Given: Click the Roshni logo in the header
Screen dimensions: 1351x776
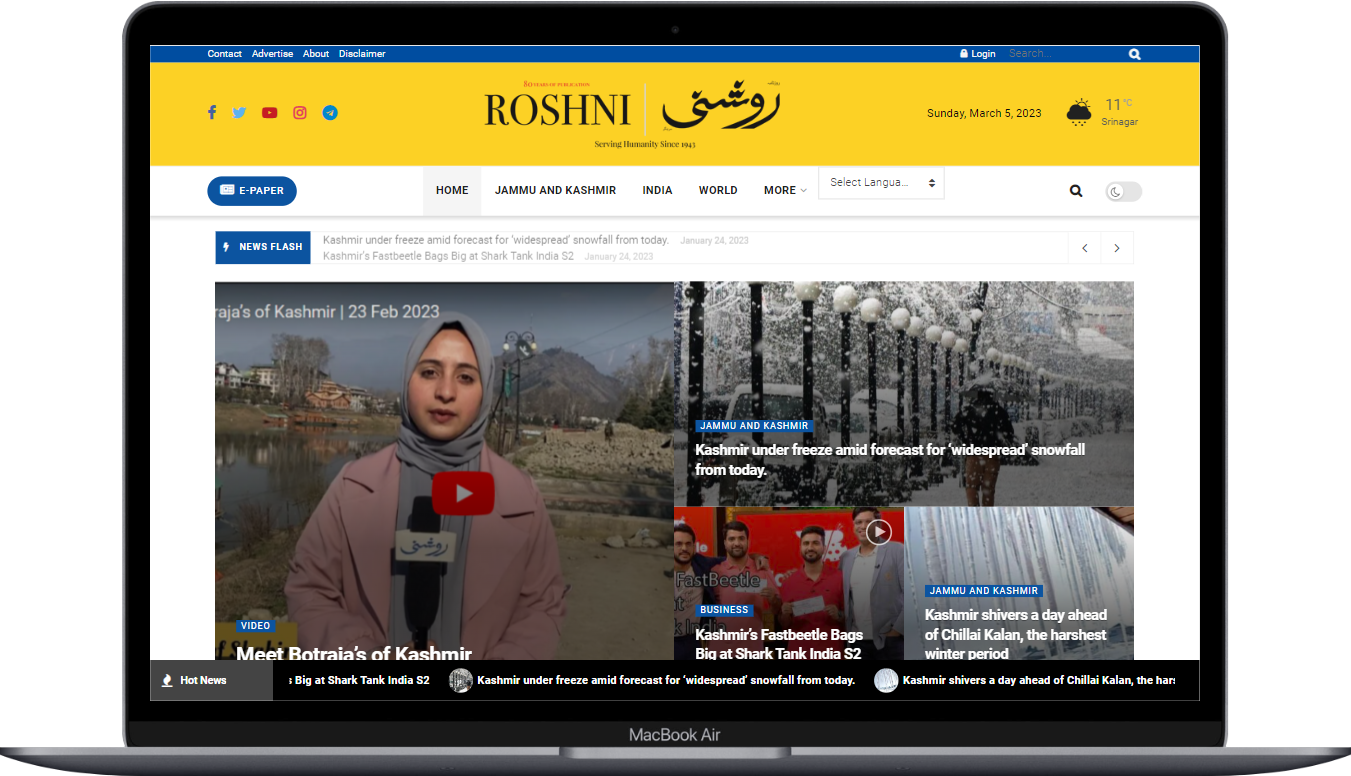Looking at the screenshot, I should [632, 115].
